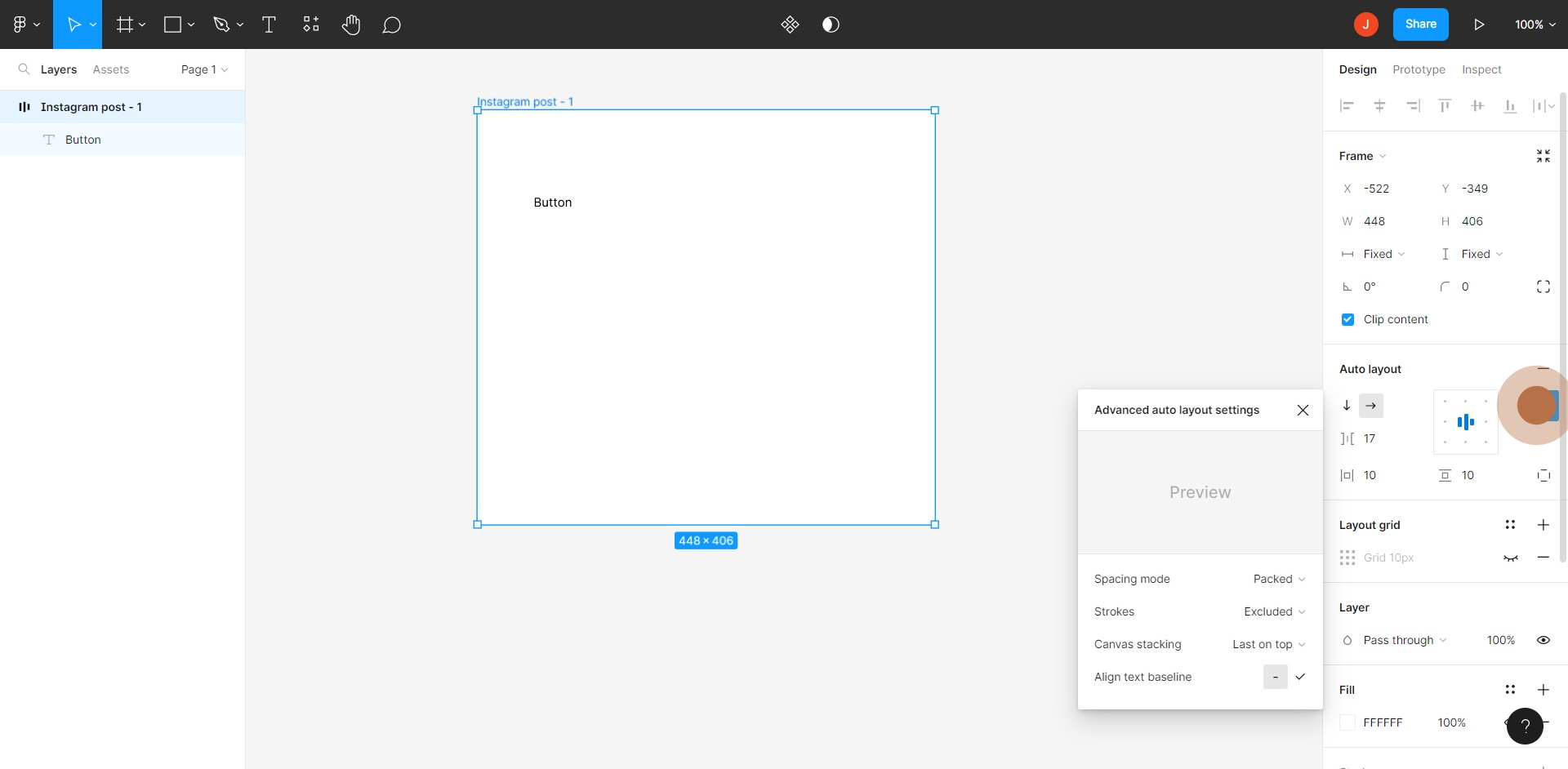Viewport: 1568px width, 769px height.
Task: Select the Button text layer
Action: pos(83,140)
